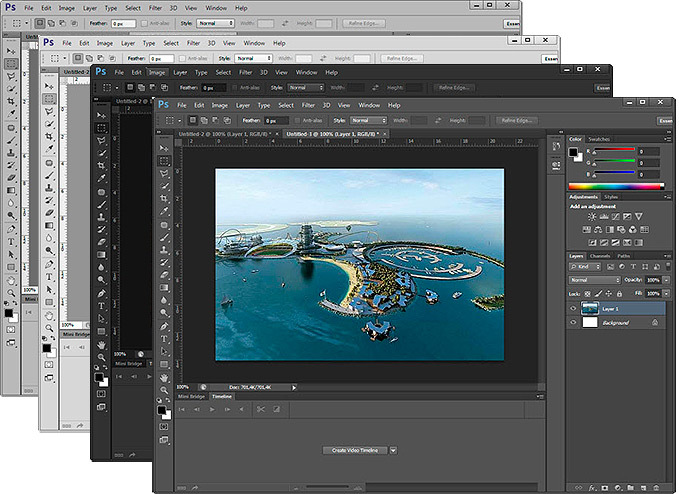Toggle Anti-alias checkbox in the black window

click(235, 87)
